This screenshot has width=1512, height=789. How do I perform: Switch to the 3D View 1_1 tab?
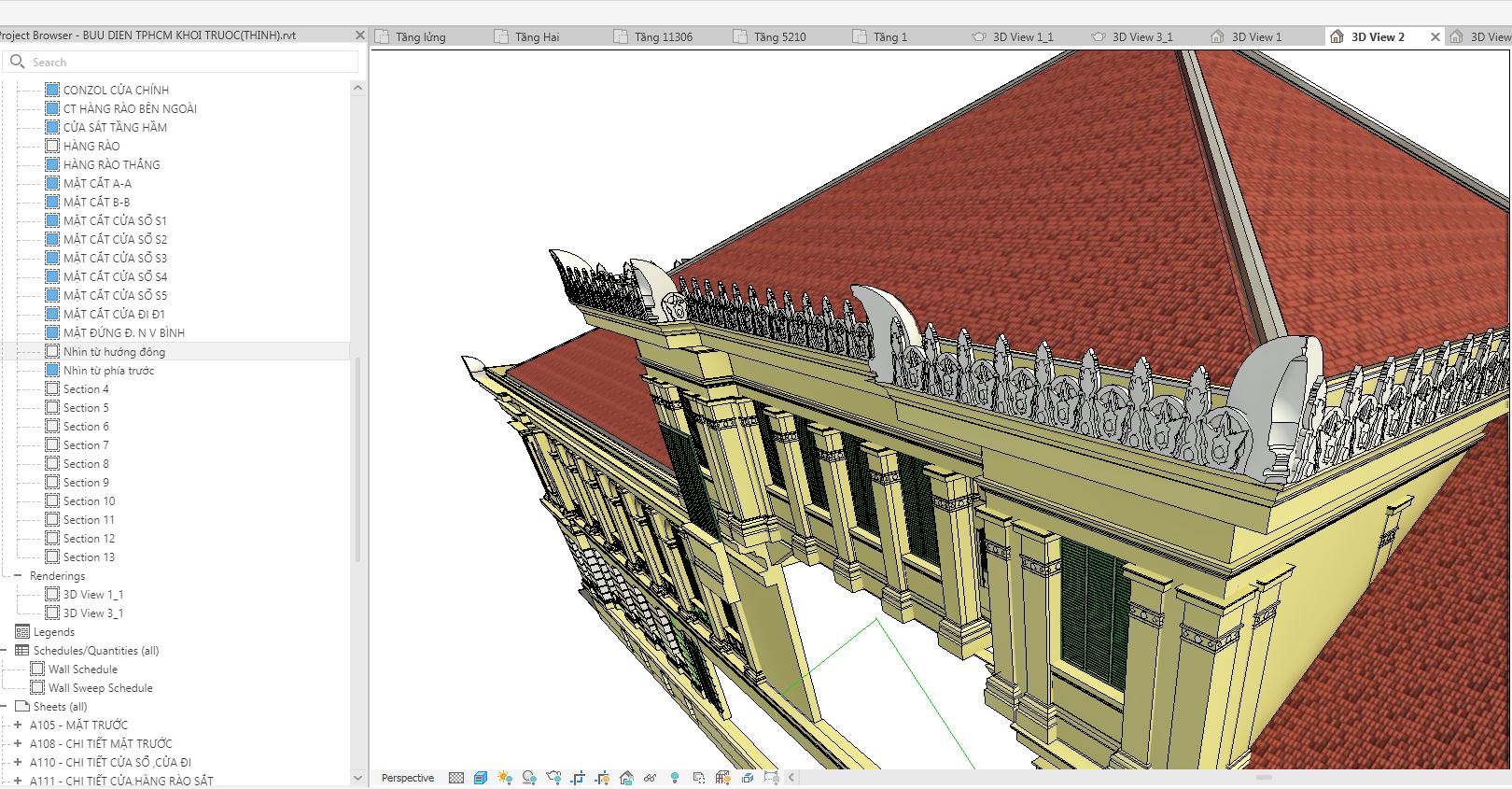[x=1023, y=37]
